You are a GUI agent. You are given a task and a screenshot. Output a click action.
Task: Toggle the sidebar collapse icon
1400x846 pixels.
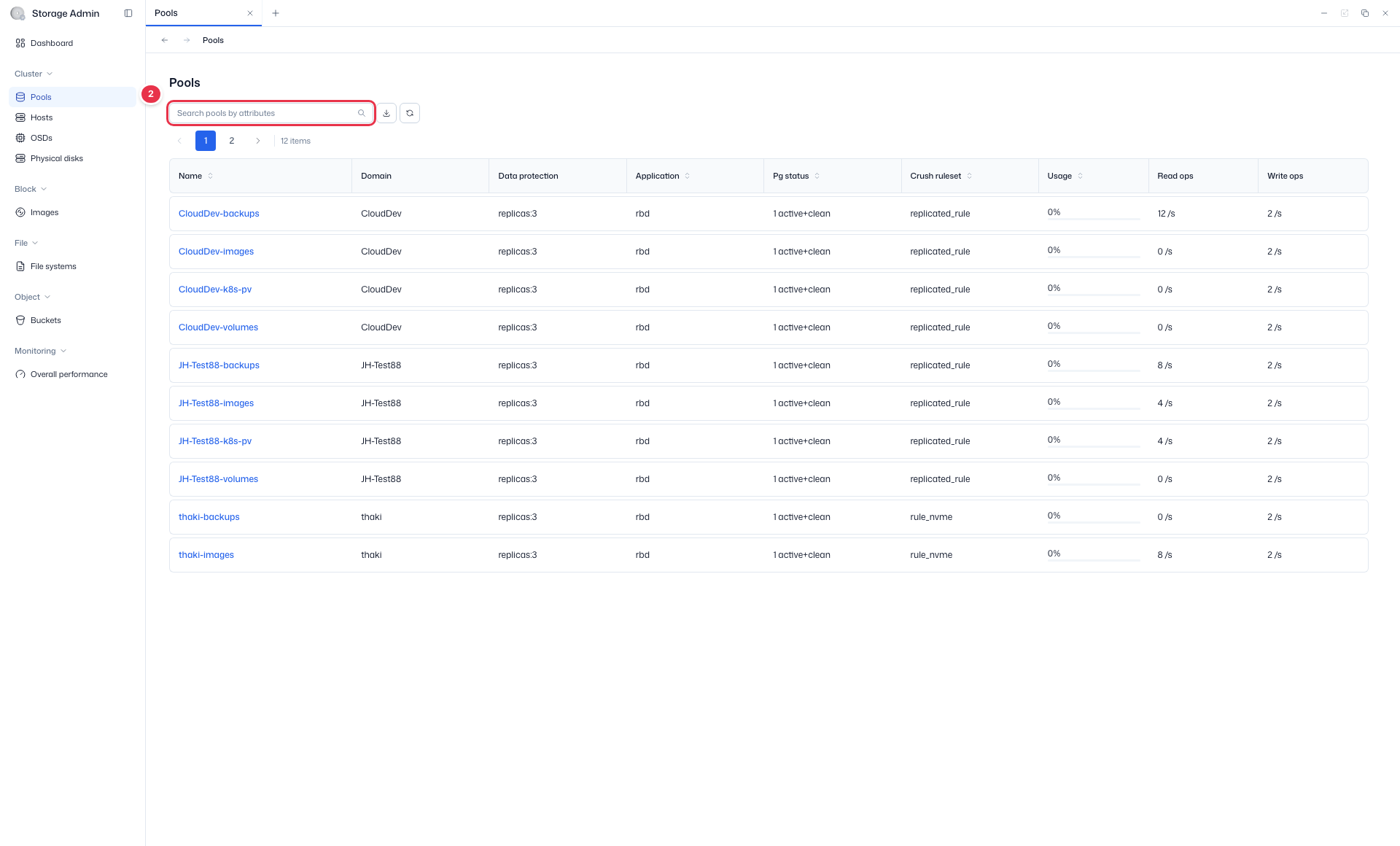pyautogui.click(x=128, y=13)
